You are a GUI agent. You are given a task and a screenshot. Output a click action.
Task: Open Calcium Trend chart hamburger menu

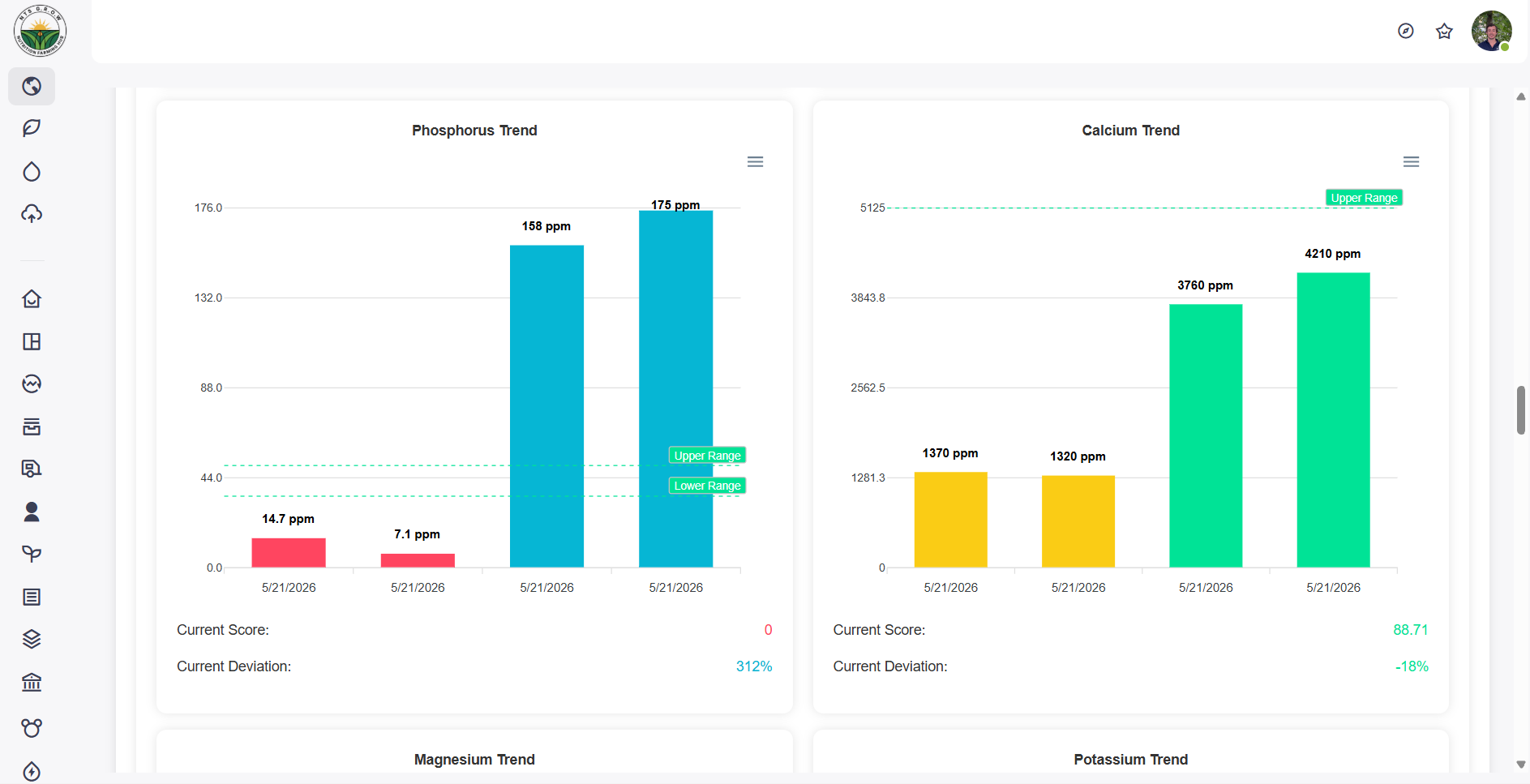[x=1411, y=162]
